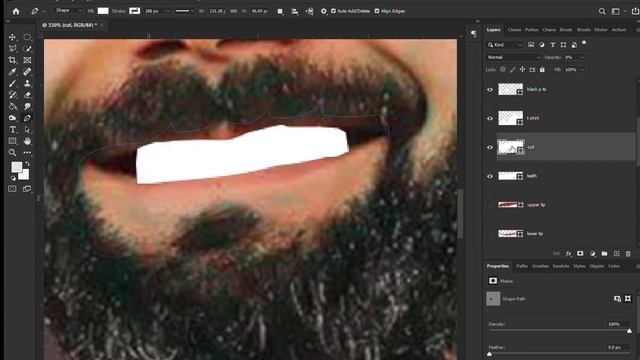The height and width of the screenshot is (360, 640).
Task: Select the Path Selection tool
Action: coord(27,130)
